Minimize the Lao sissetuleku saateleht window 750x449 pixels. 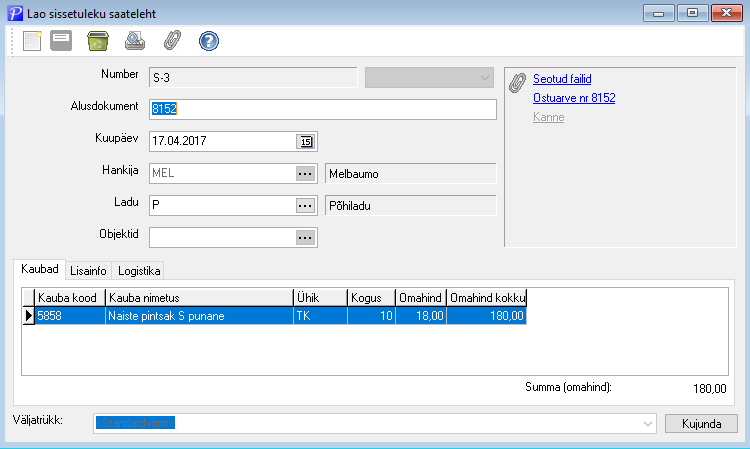[659, 13]
